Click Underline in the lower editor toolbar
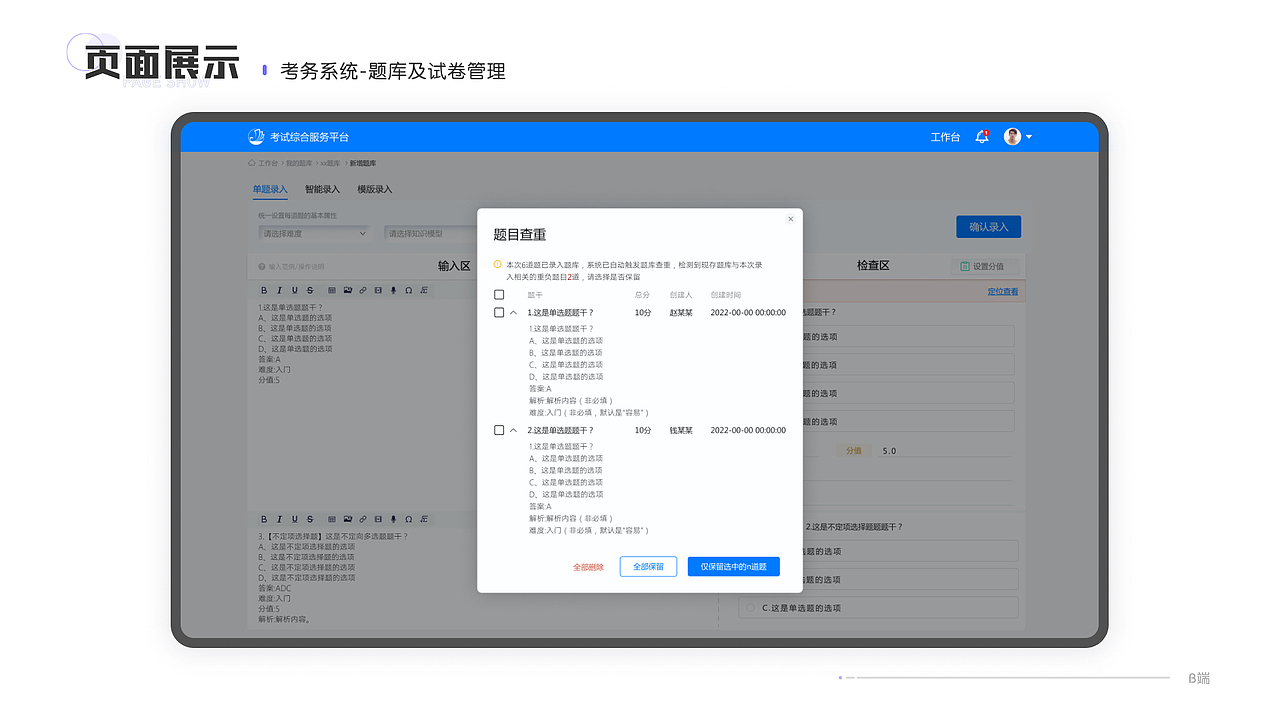 coord(295,519)
